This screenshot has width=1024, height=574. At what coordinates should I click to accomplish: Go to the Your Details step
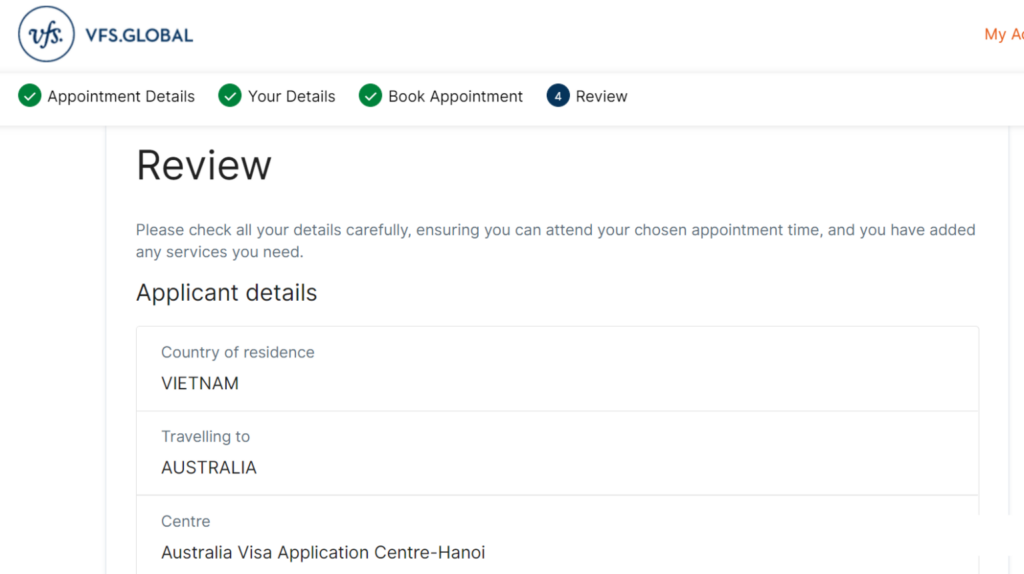(291, 97)
